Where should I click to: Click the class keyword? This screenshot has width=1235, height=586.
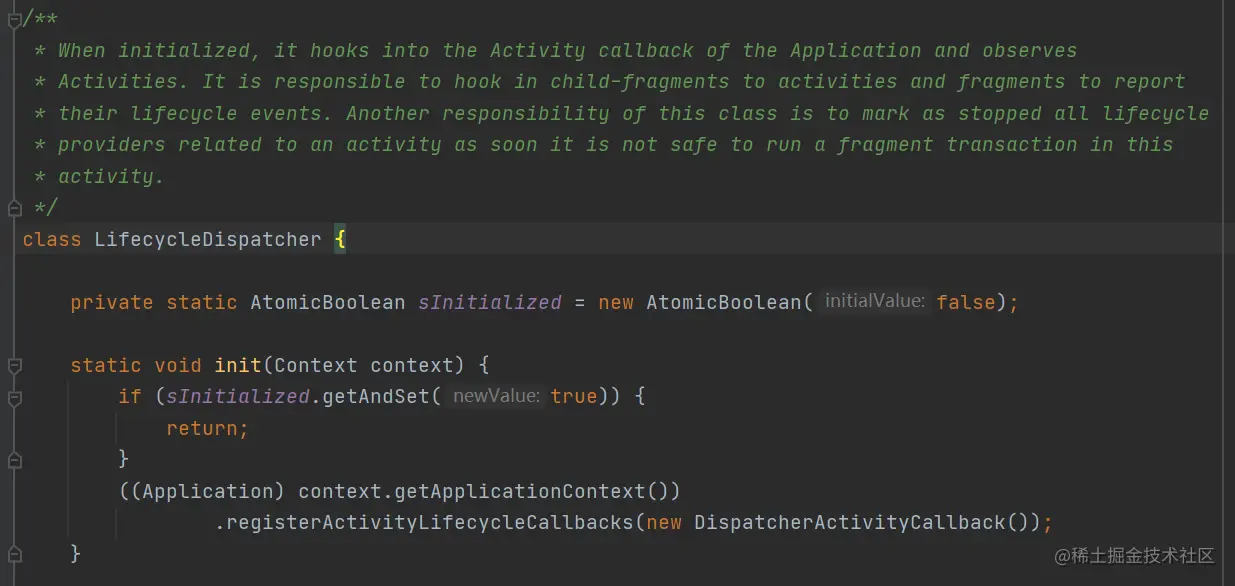click(x=52, y=240)
